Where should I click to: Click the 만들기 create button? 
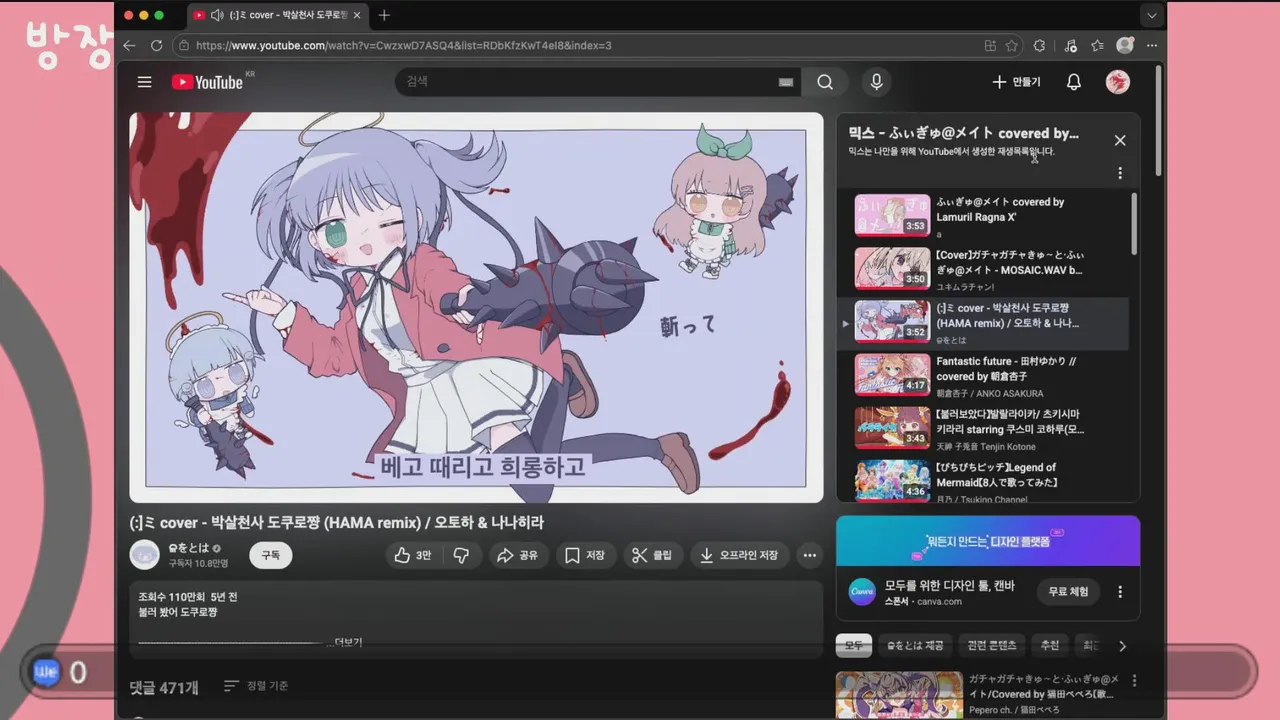(1016, 82)
